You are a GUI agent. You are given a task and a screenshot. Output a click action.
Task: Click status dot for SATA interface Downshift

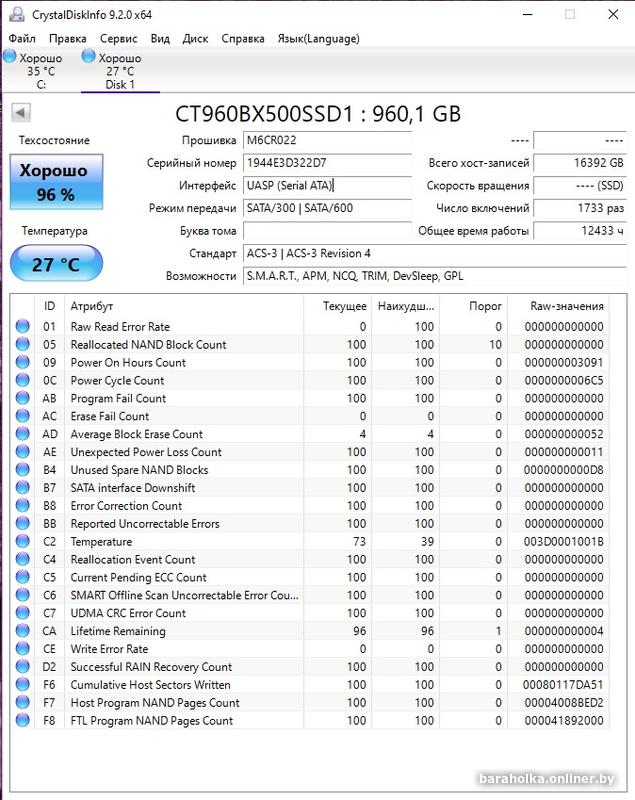22,487
